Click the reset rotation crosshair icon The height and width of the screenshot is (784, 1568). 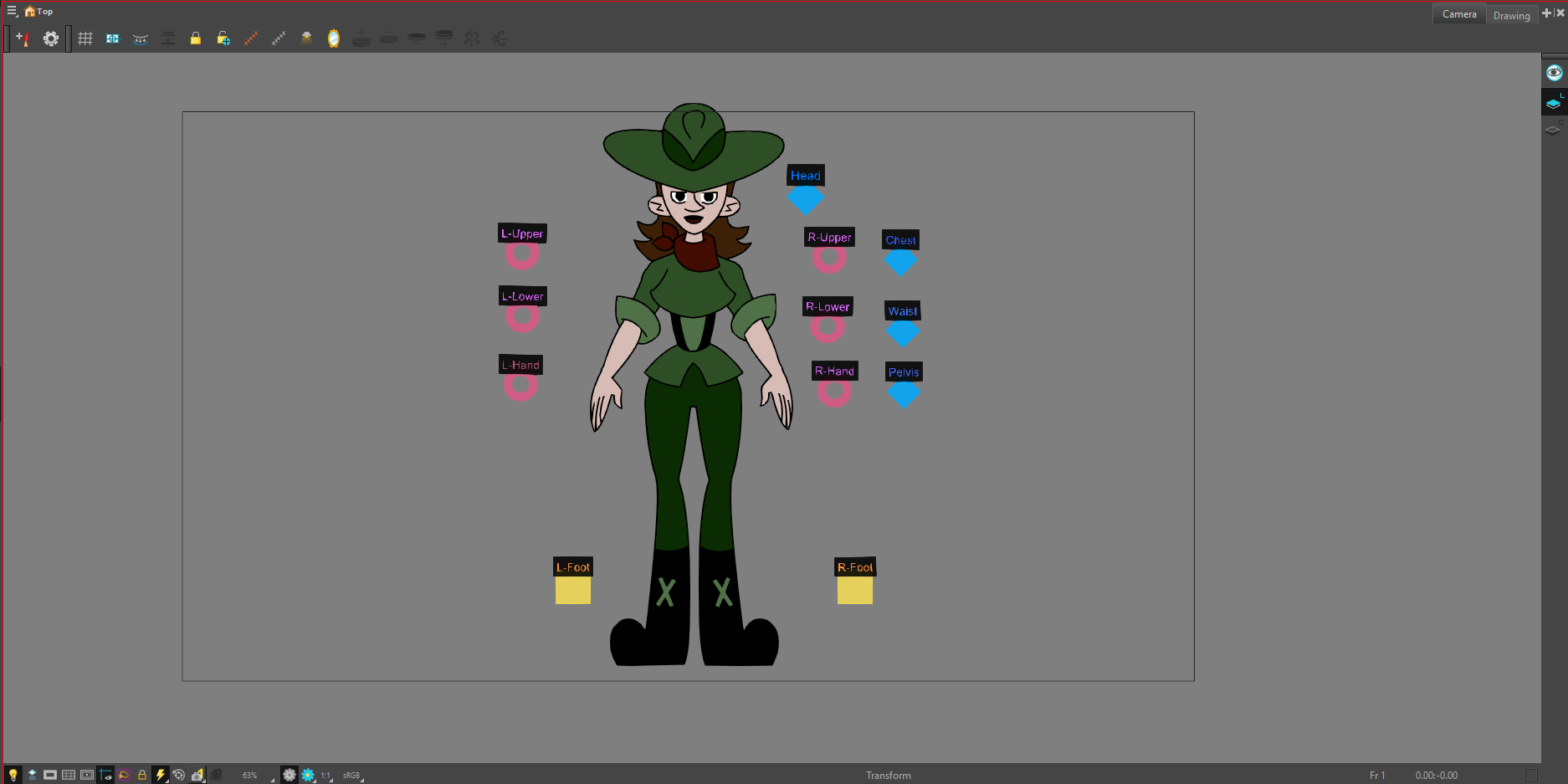coord(179,775)
